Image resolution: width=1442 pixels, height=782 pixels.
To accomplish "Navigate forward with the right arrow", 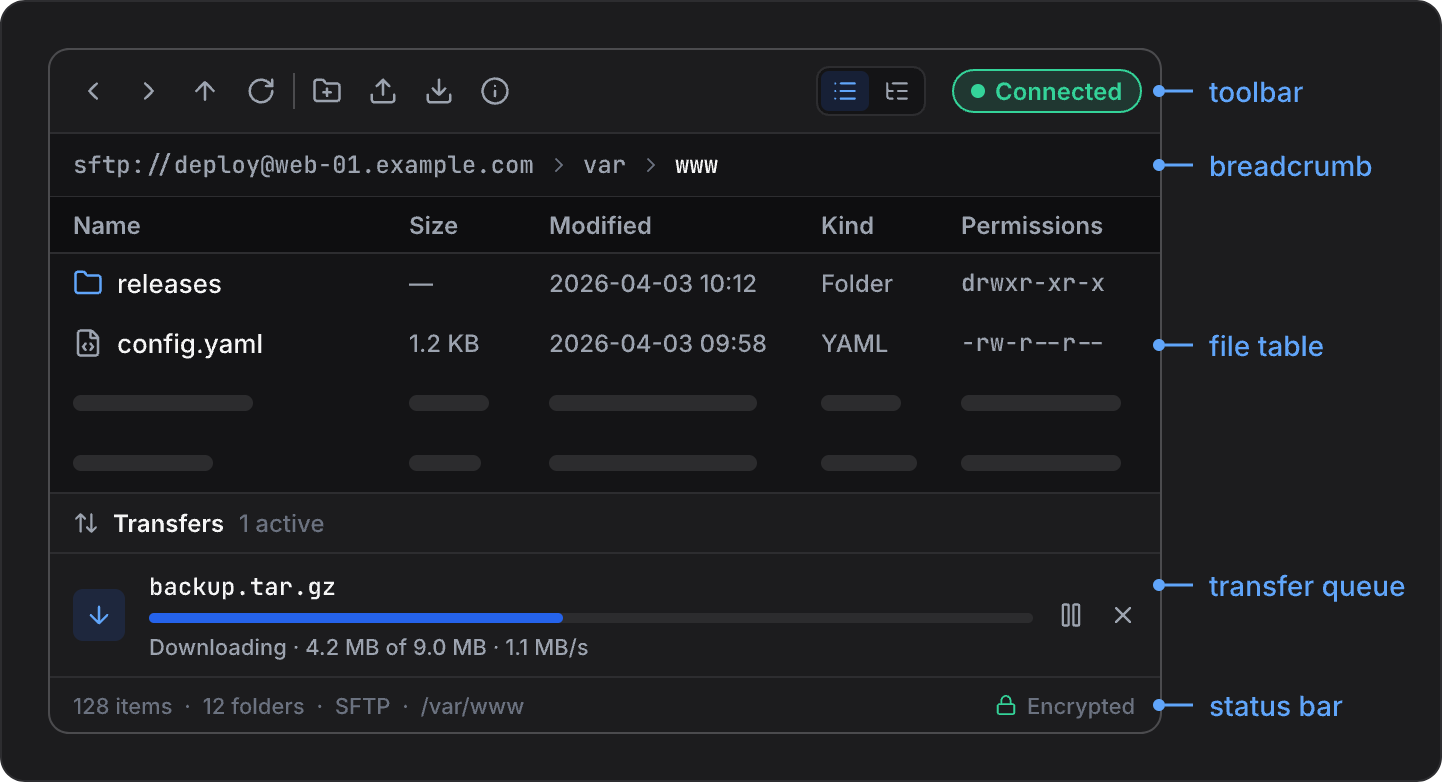I will 149,92.
